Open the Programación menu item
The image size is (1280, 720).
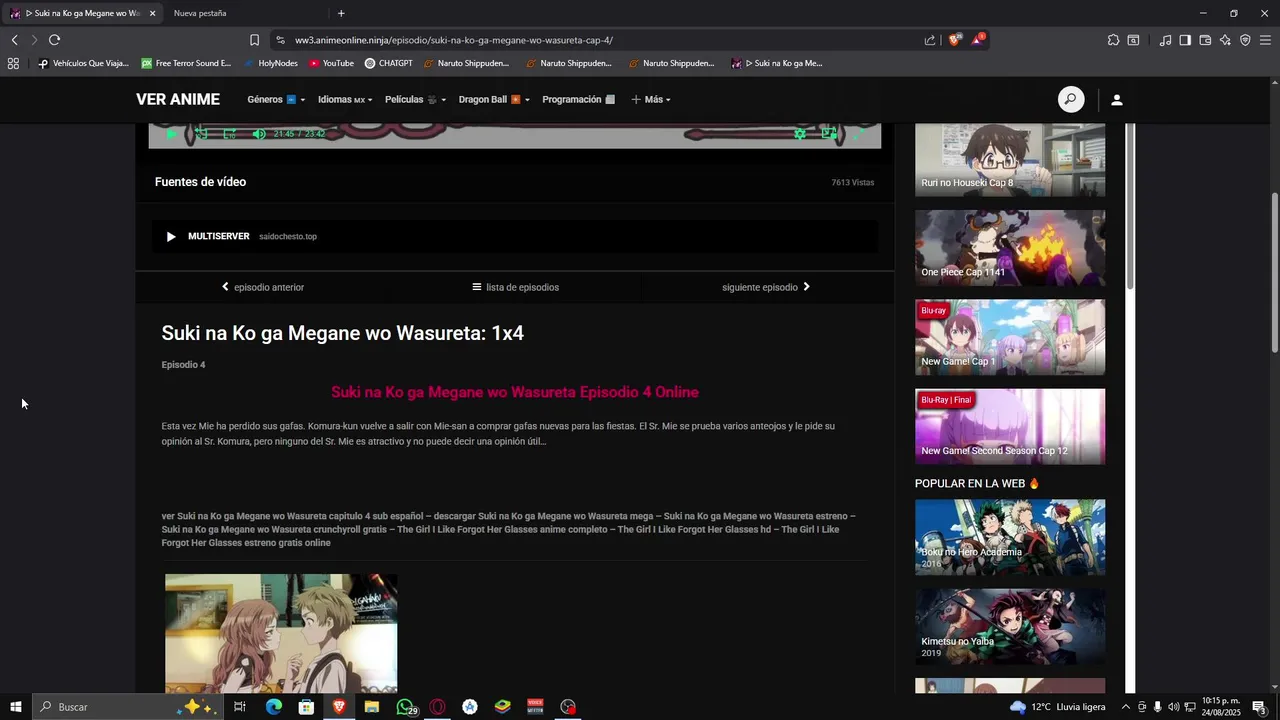[x=578, y=99]
